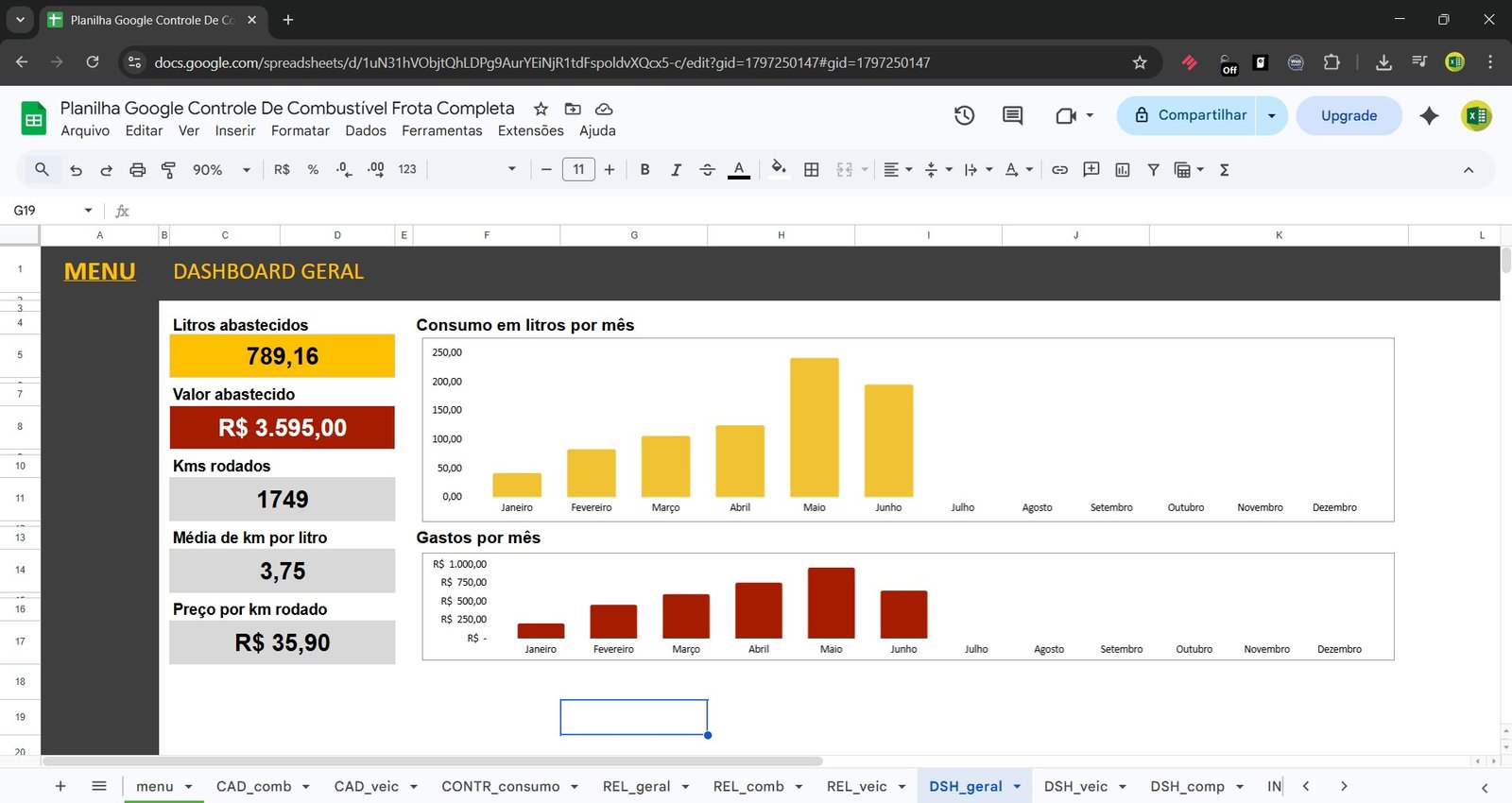Image resolution: width=1512 pixels, height=803 pixels.
Task: Add a new sheet
Action: tap(60, 786)
